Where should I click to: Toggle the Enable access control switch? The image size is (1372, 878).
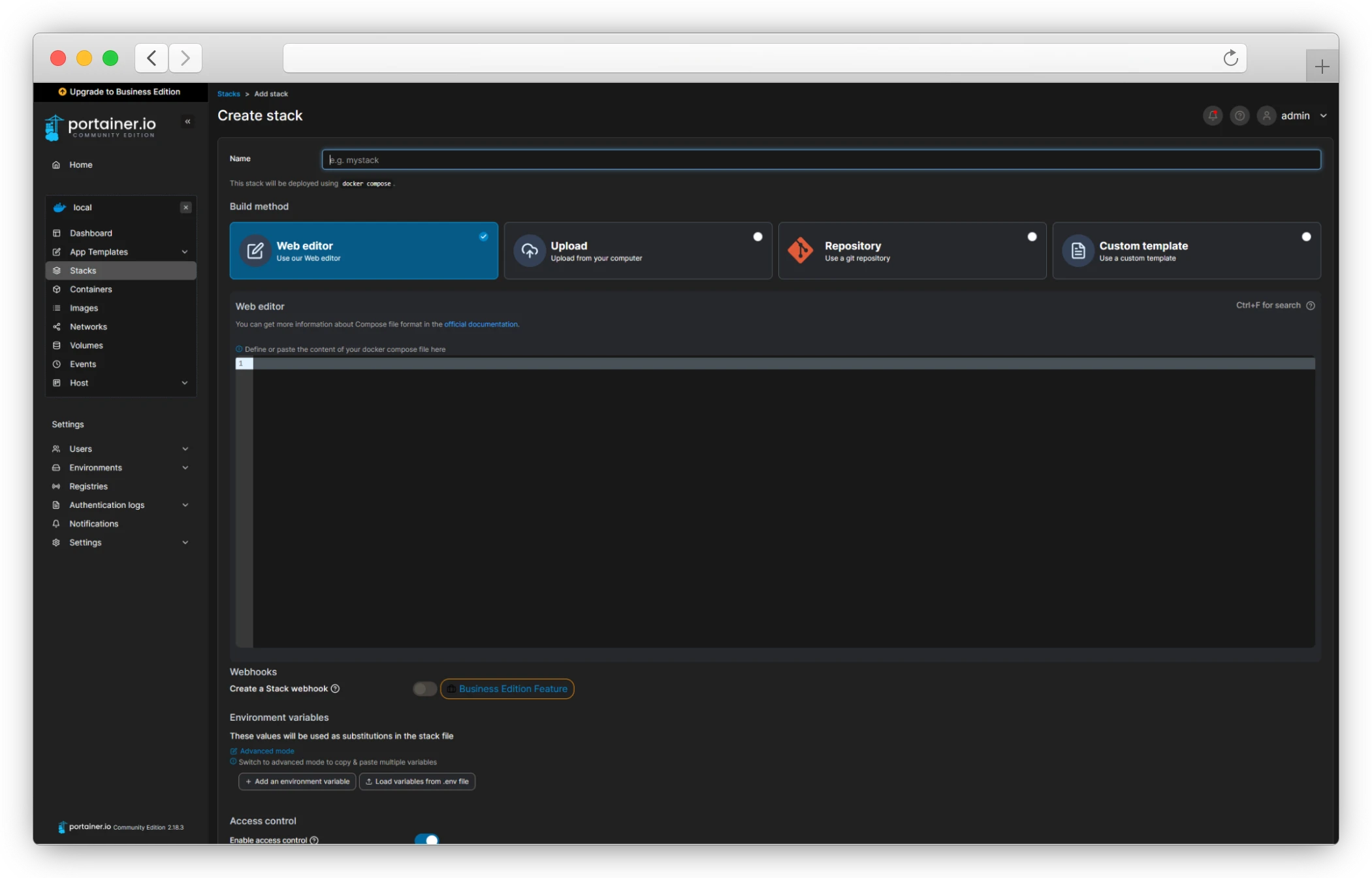[426, 839]
